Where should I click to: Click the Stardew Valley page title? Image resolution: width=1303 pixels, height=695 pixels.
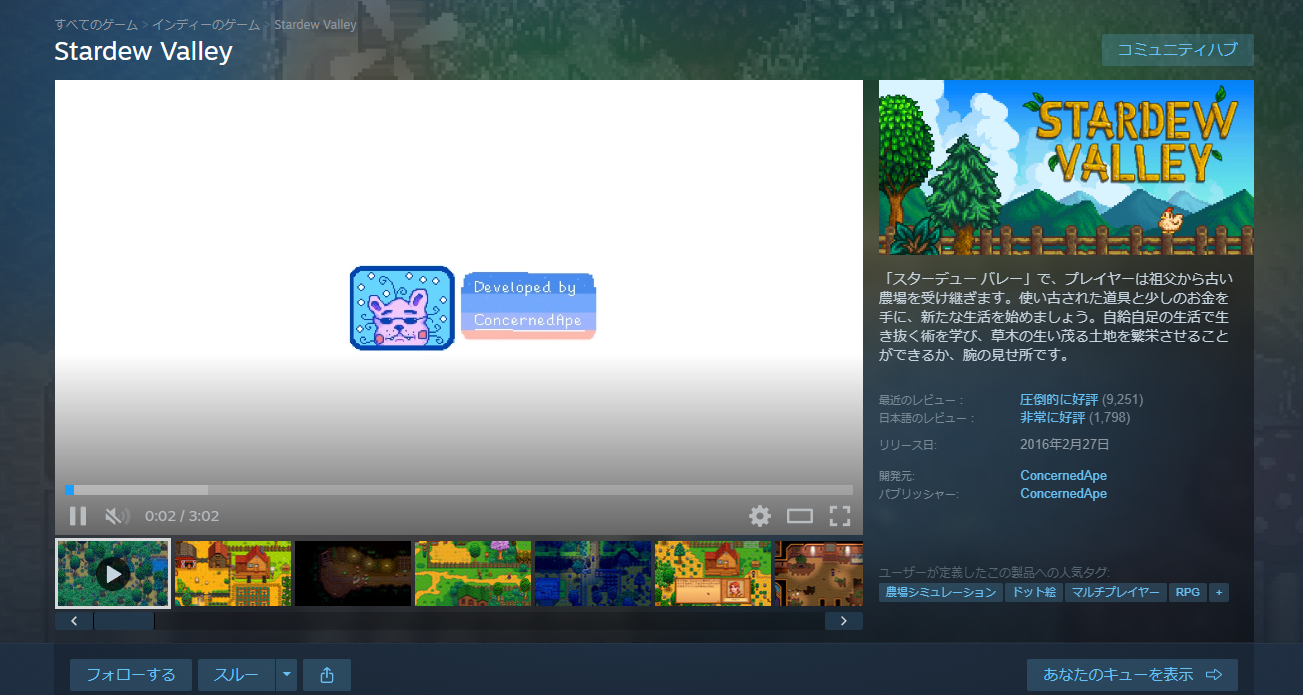[143, 51]
